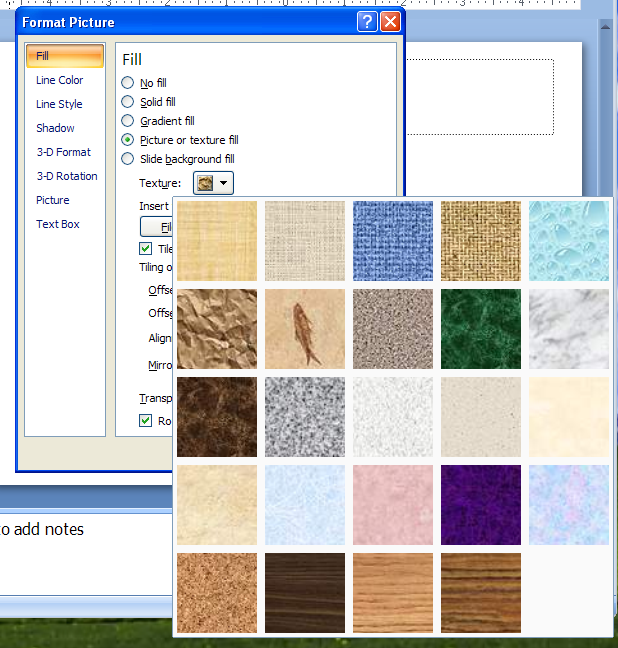
Task: Toggle the Rotate with shape checkbox
Action: [x=145, y=421]
